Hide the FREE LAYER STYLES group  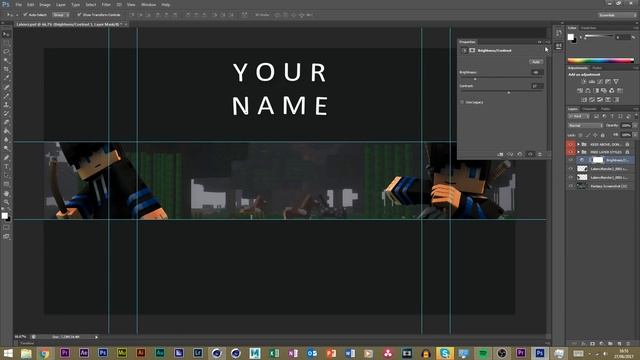point(571,152)
